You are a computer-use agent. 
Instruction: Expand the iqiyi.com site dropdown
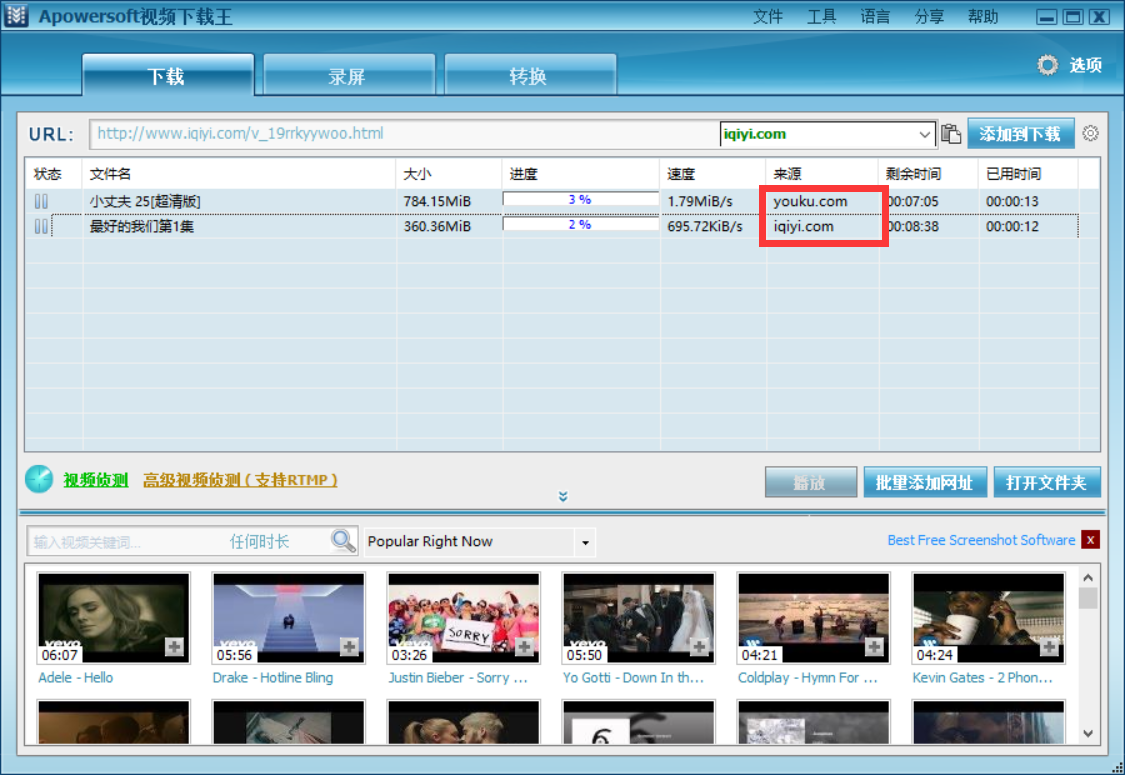(924, 134)
